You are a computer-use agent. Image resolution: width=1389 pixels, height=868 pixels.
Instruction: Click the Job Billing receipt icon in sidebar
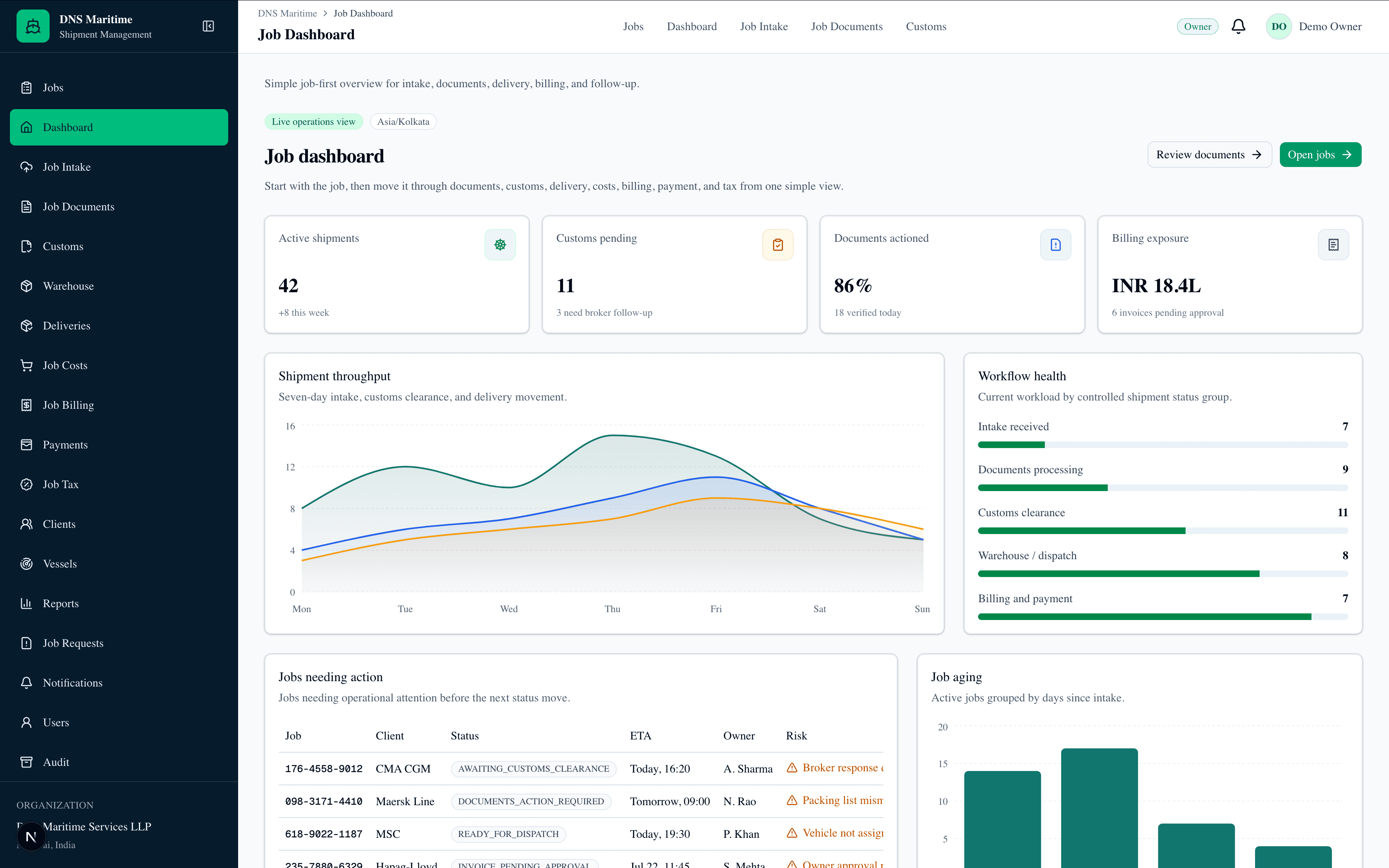(26, 405)
